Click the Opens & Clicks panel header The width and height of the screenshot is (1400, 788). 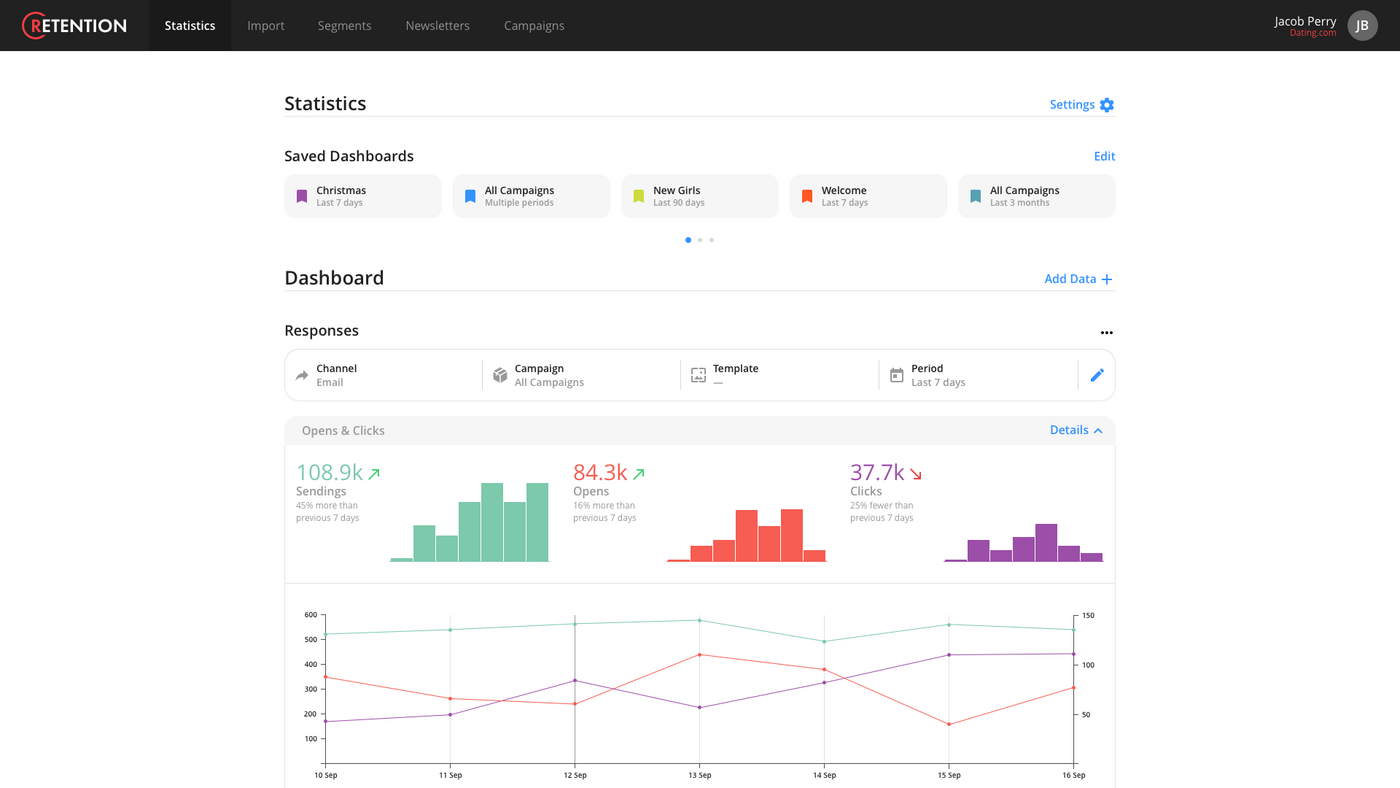click(x=700, y=430)
